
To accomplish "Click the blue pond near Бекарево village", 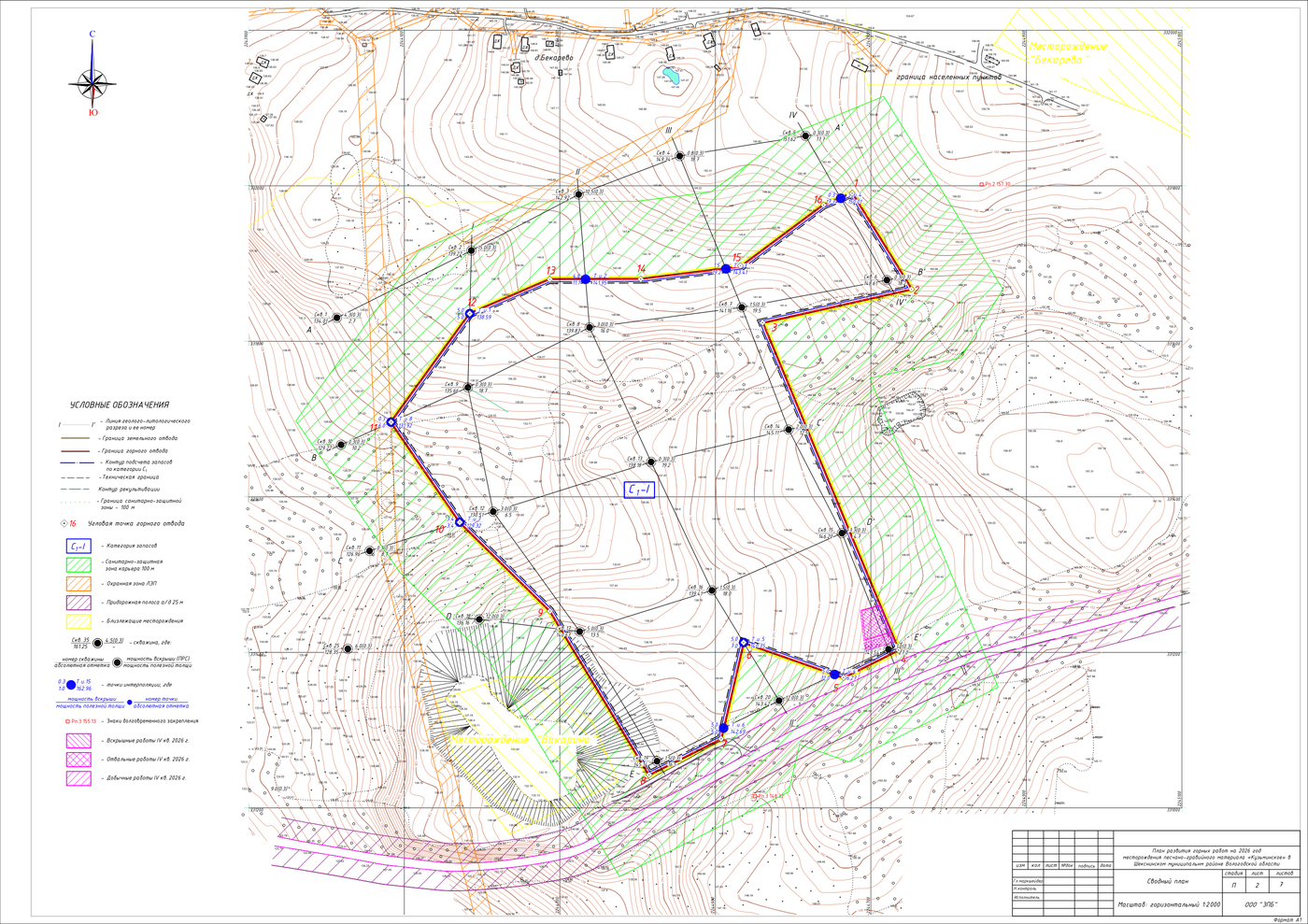I will [x=671, y=77].
